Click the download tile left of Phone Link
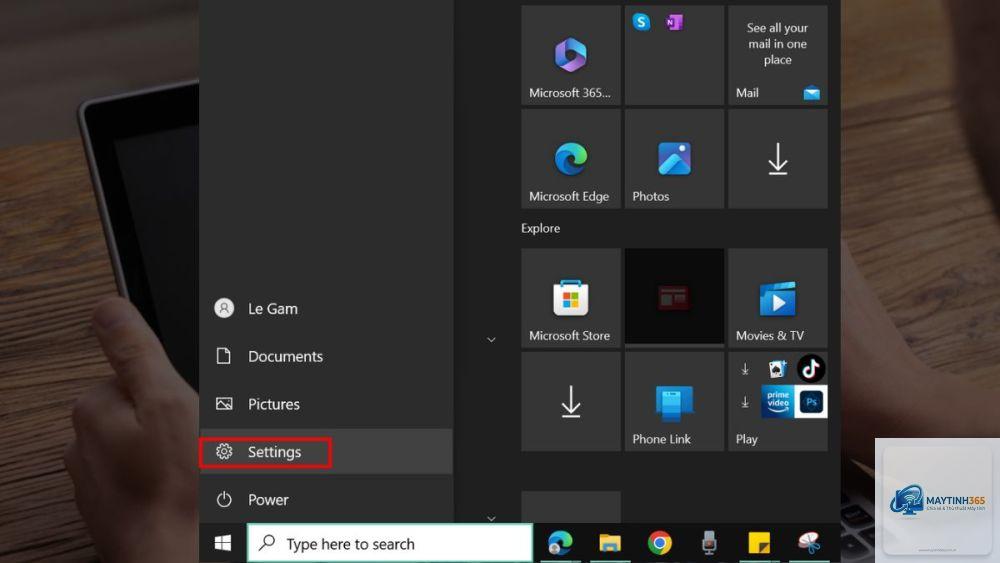The image size is (1000, 563). (x=571, y=402)
